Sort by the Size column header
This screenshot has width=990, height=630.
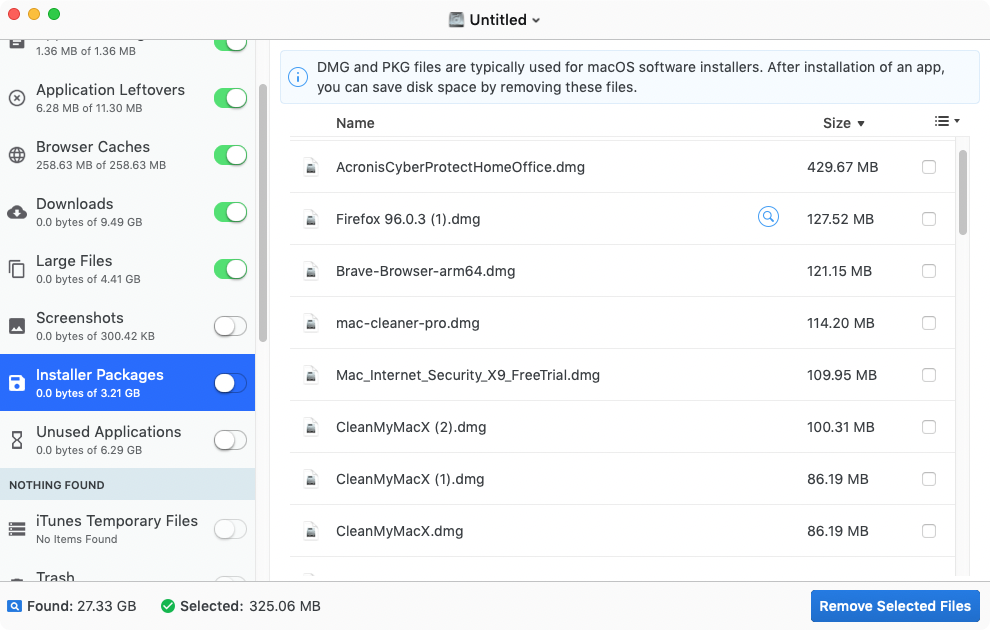tap(844, 123)
